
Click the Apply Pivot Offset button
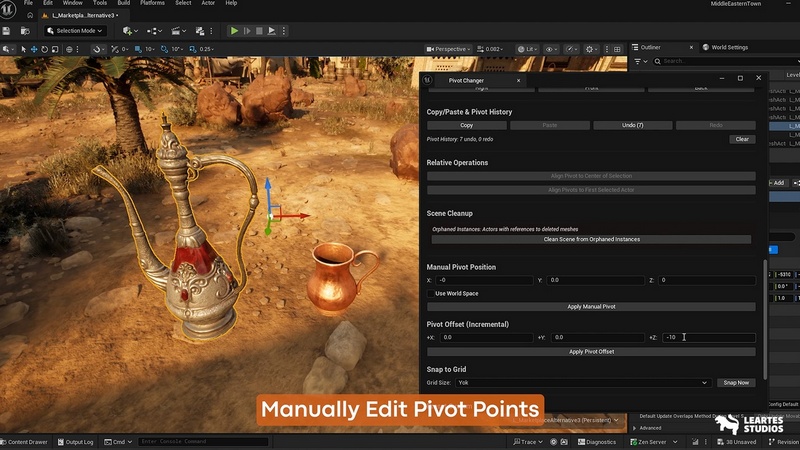click(x=591, y=352)
